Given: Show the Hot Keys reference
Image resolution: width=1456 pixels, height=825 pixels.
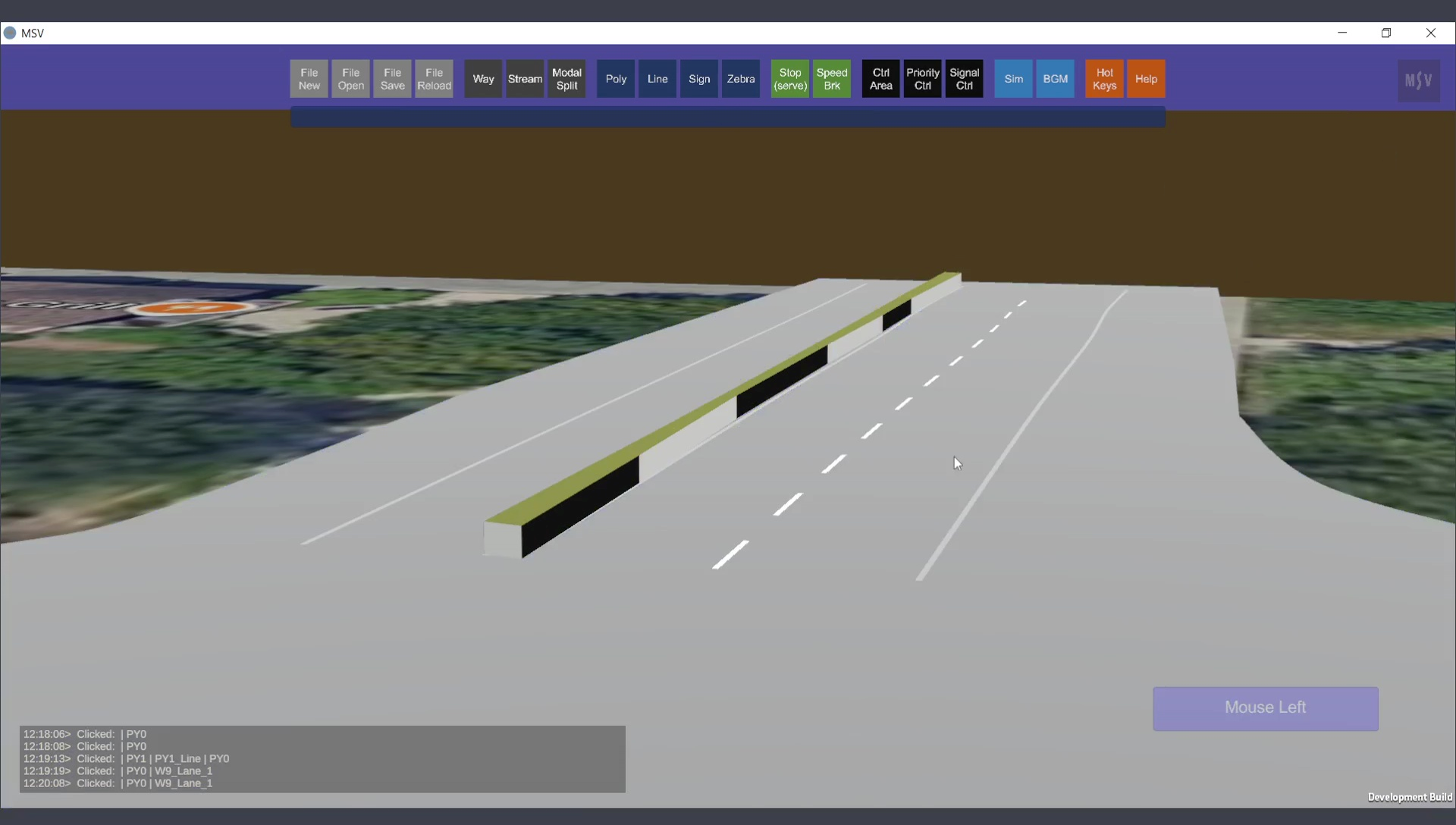Looking at the screenshot, I should (1104, 79).
